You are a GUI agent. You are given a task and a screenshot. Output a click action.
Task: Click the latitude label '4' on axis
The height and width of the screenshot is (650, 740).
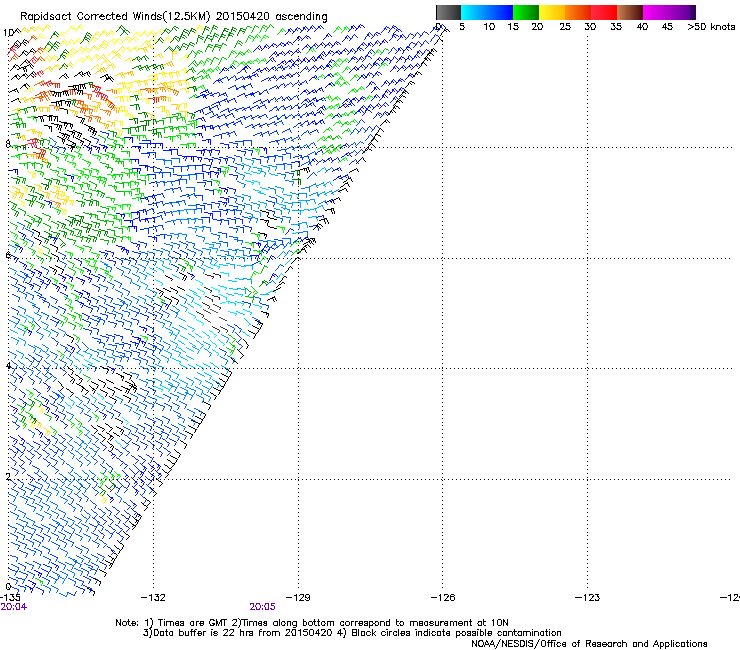[x=8, y=366]
